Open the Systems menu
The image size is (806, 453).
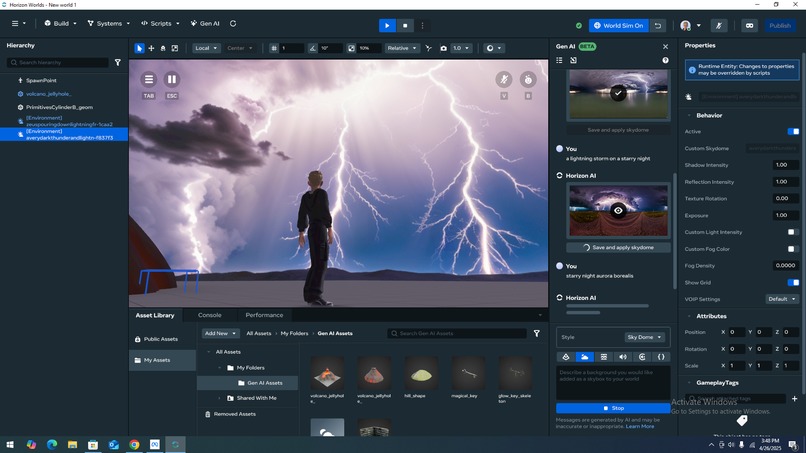108,24
